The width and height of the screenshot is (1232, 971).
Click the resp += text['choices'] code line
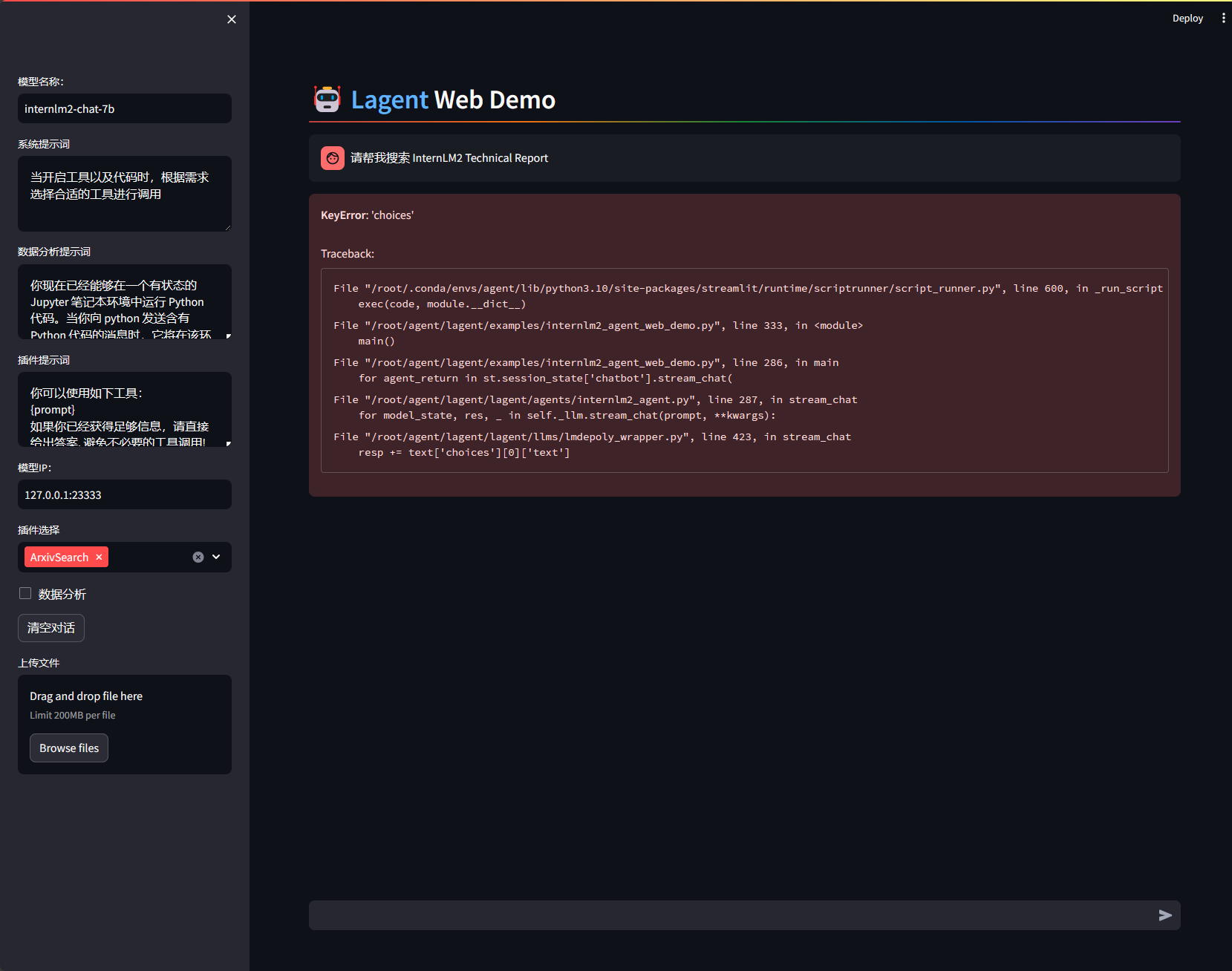click(464, 452)
